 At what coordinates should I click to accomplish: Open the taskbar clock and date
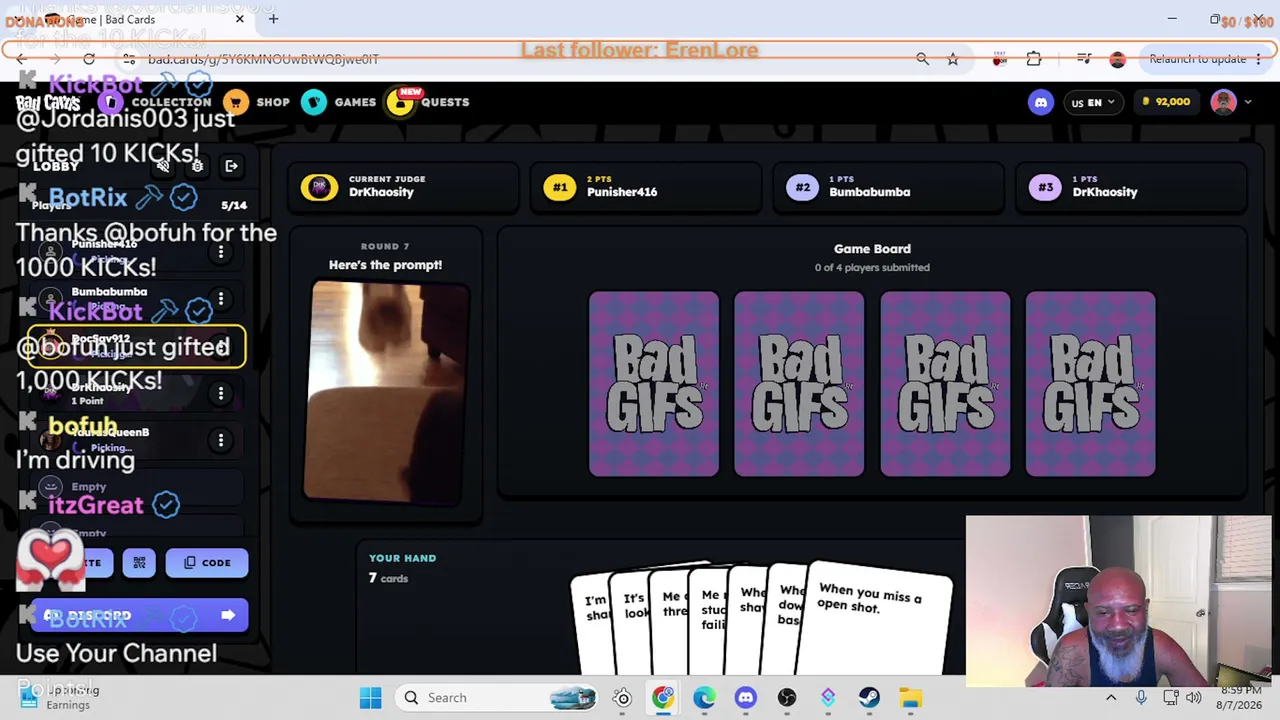[1240, 697]
